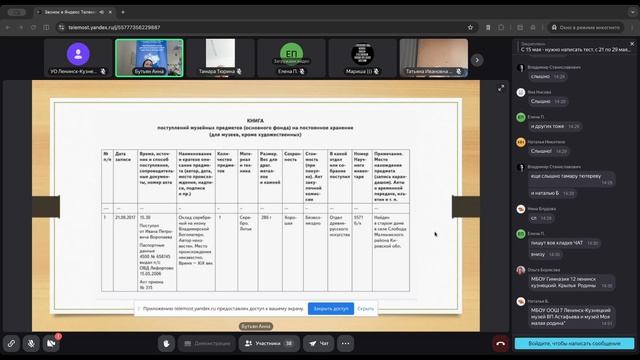This screenshot has width=640, height=360.
Task: Bookmark the page with the star icon
Action: click(x=470, y=27)
